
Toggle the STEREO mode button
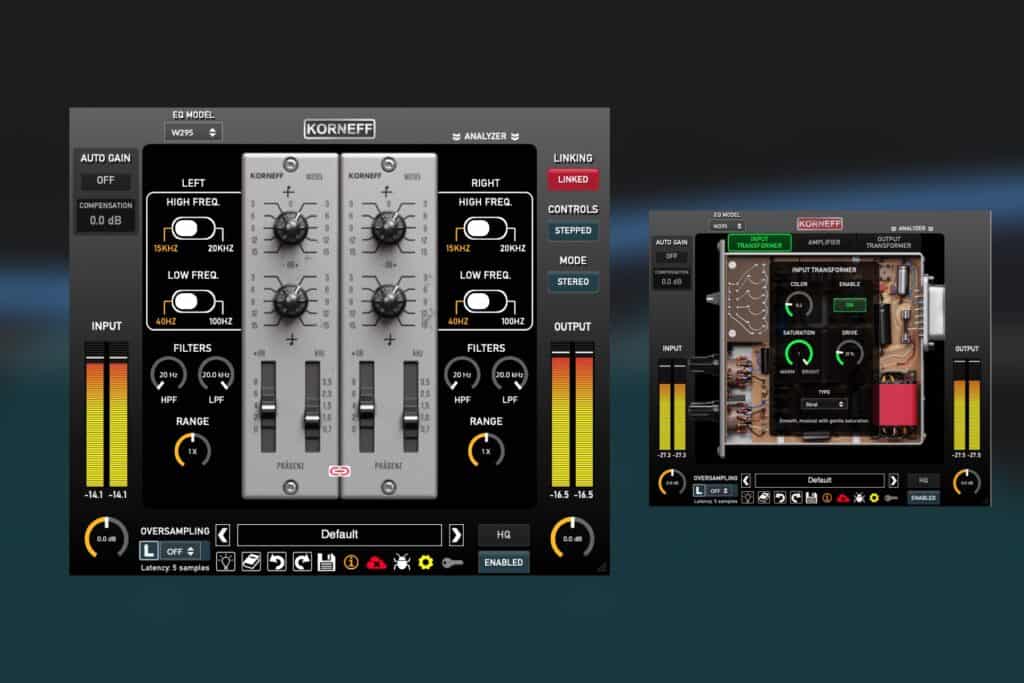(x=573, y=281)
